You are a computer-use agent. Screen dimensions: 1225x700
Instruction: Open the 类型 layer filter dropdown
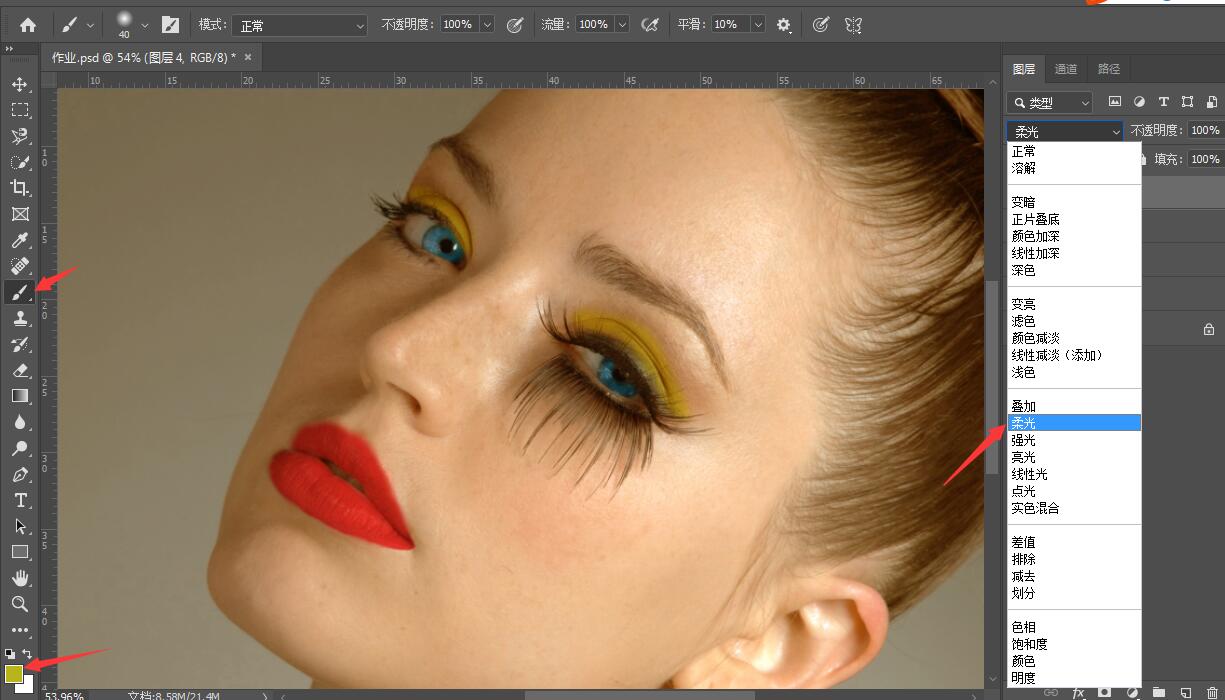1050,102
